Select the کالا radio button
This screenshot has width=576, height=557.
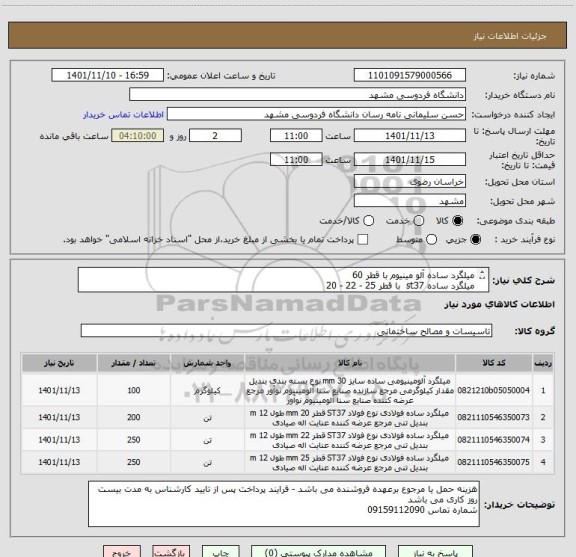click(458, 220)
